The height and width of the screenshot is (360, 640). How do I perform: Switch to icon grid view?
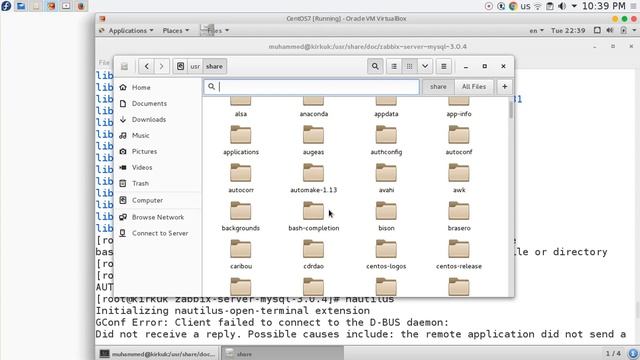tap(409, 66)
